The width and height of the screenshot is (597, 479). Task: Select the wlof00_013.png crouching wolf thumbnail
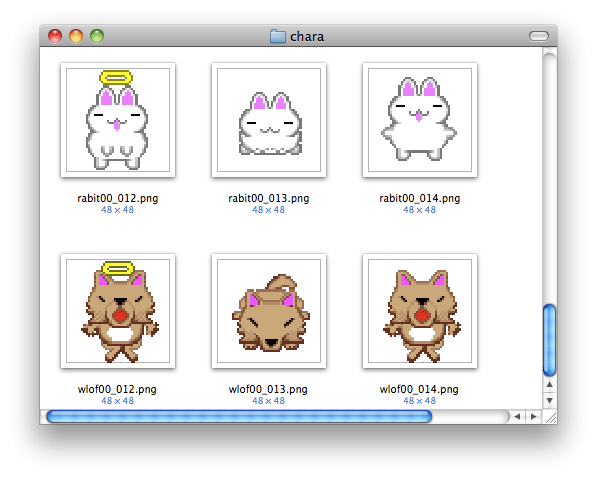pos(269,311)
